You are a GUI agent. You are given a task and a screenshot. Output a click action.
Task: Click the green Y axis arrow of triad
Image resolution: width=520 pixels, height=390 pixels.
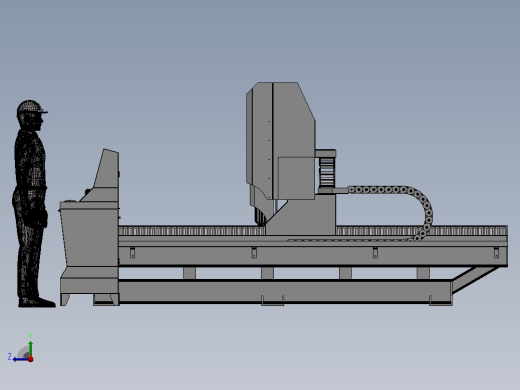[x=31, y=348]
